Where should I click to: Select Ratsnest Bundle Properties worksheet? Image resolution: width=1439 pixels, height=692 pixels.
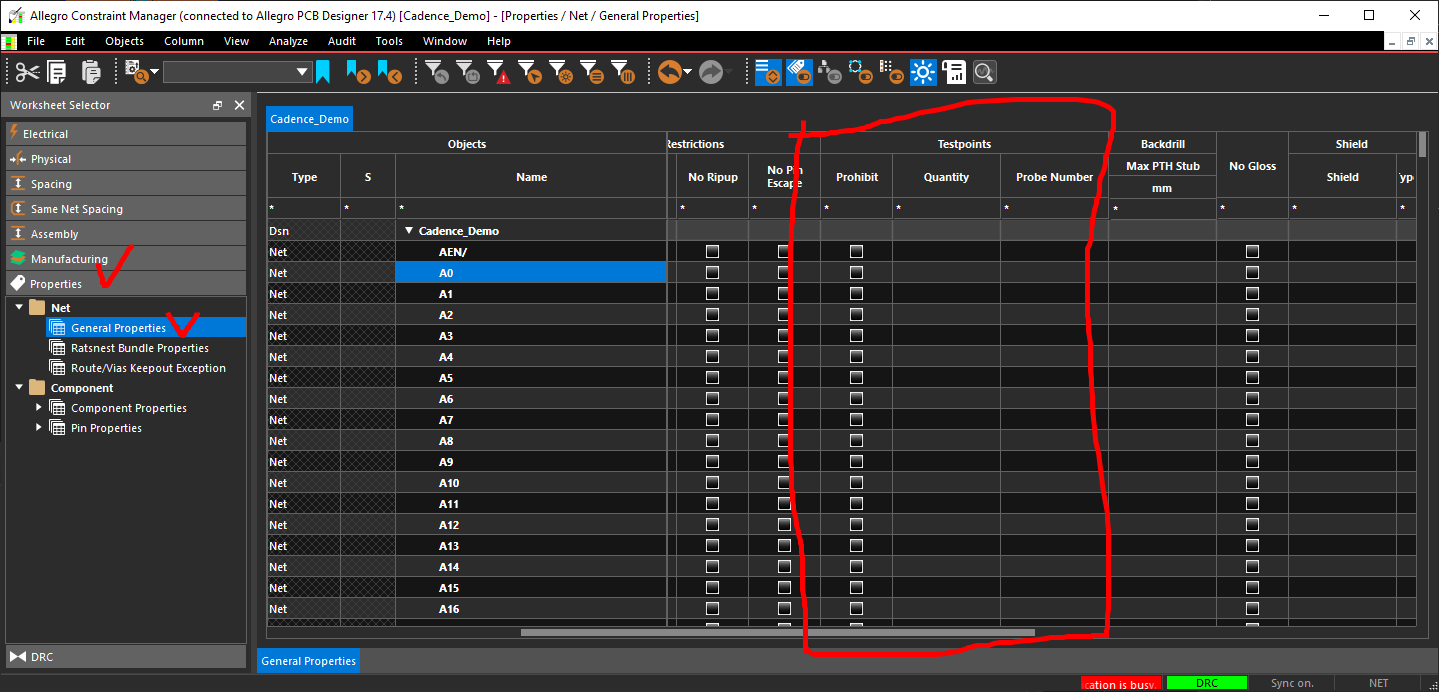click(139, 348)
